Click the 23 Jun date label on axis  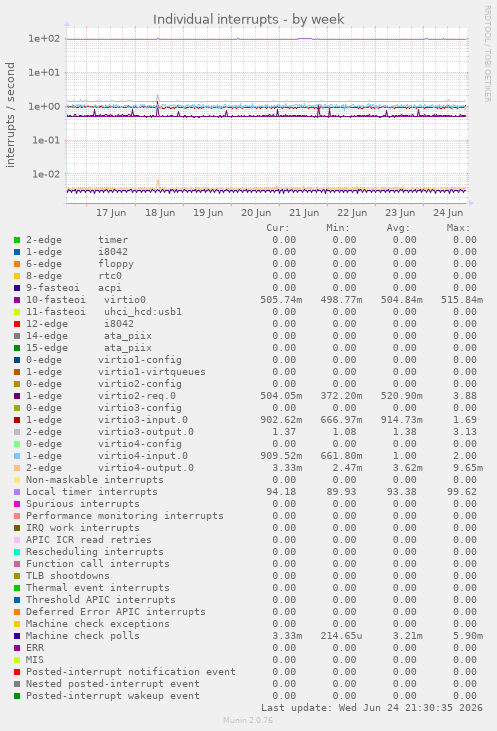(x=400, y=213)
